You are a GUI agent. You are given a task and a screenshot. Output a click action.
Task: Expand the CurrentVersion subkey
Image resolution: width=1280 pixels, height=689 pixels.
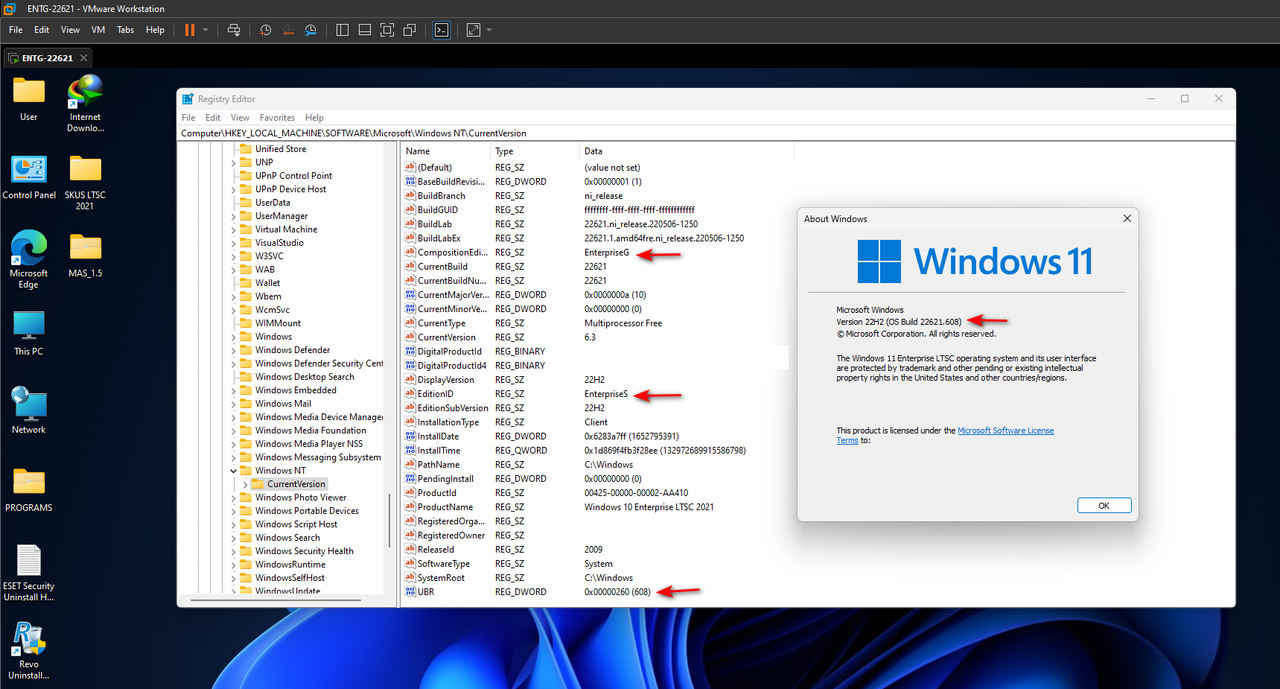246,484
